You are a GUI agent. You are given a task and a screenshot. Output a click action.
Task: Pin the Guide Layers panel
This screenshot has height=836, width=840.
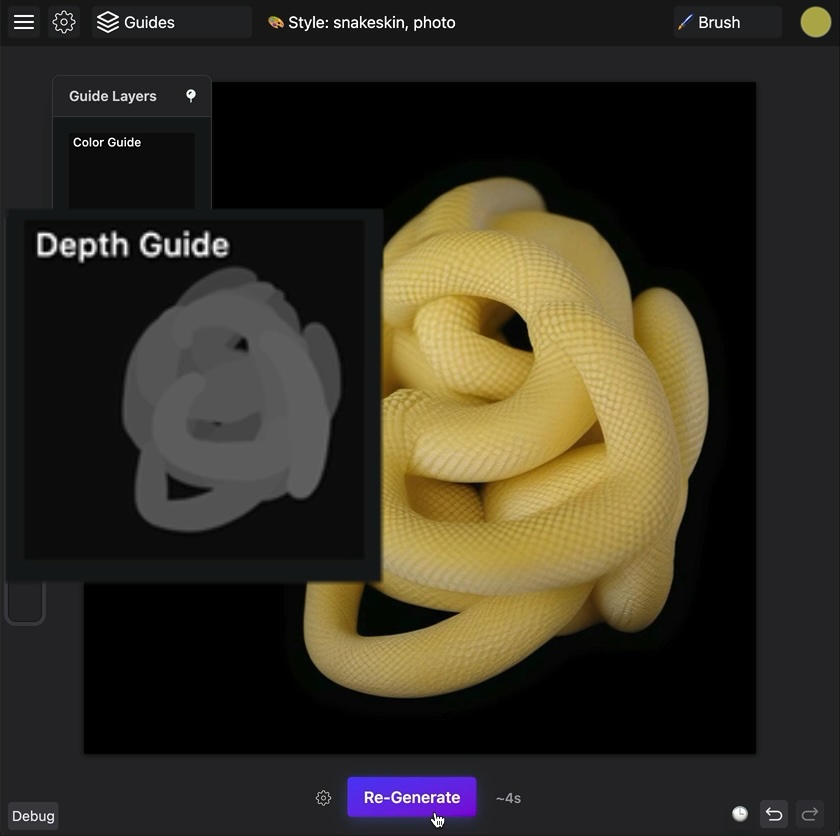pos(191,96)
